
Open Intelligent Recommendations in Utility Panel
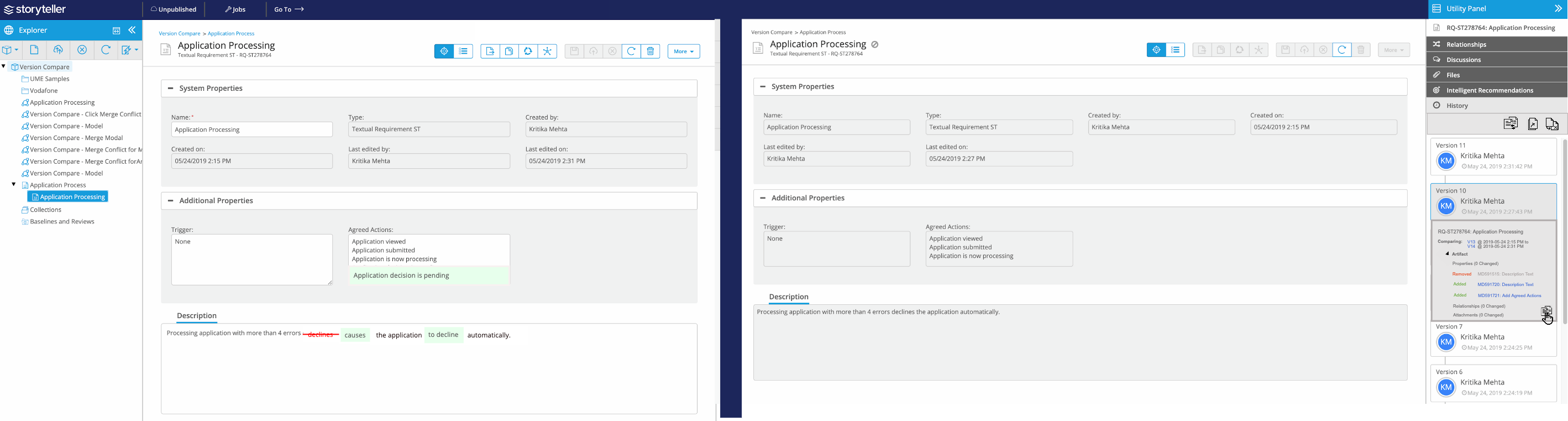click(x=1497, y=90)
